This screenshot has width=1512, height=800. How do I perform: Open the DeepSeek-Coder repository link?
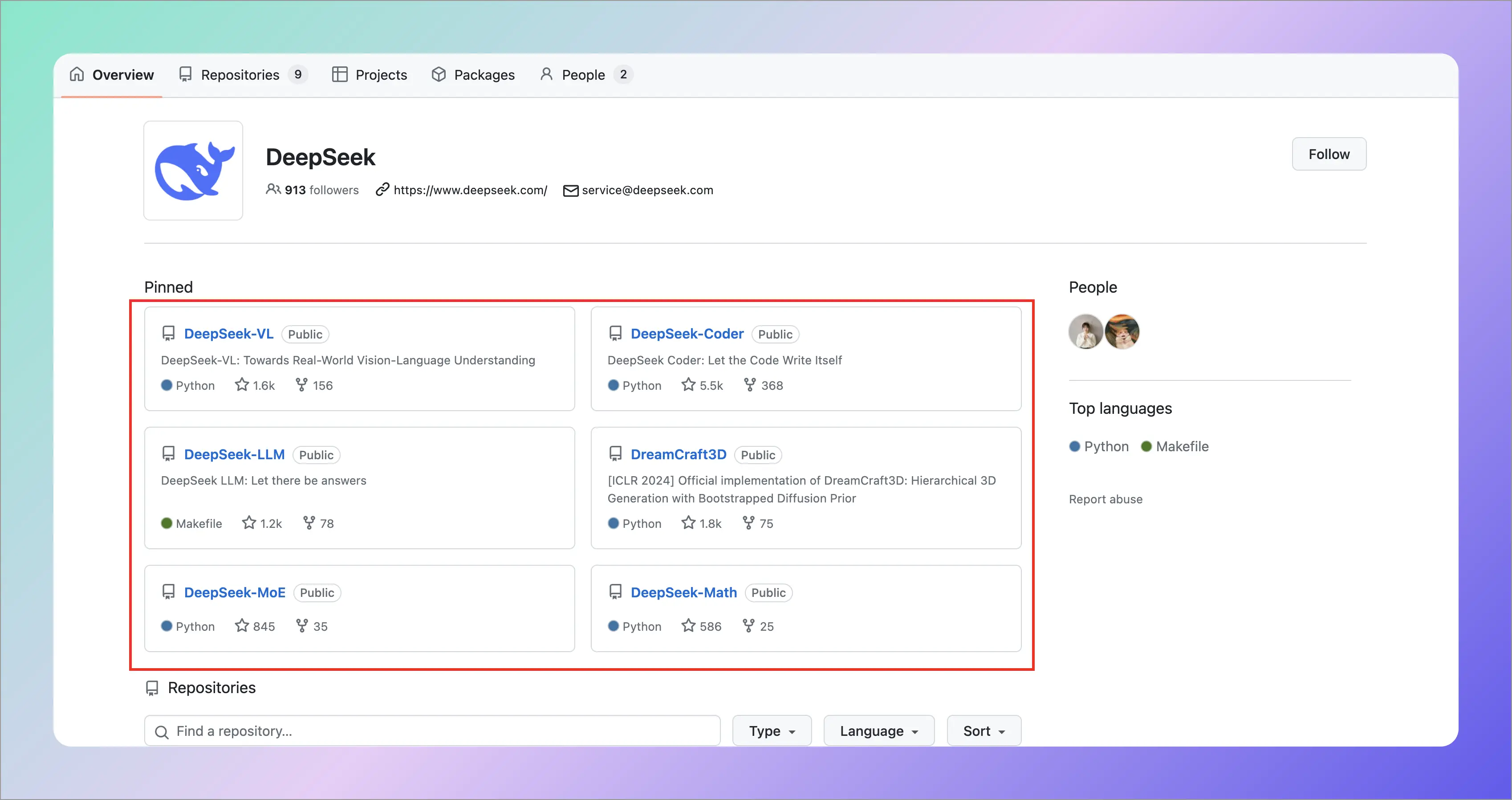(x=687, y=334)
